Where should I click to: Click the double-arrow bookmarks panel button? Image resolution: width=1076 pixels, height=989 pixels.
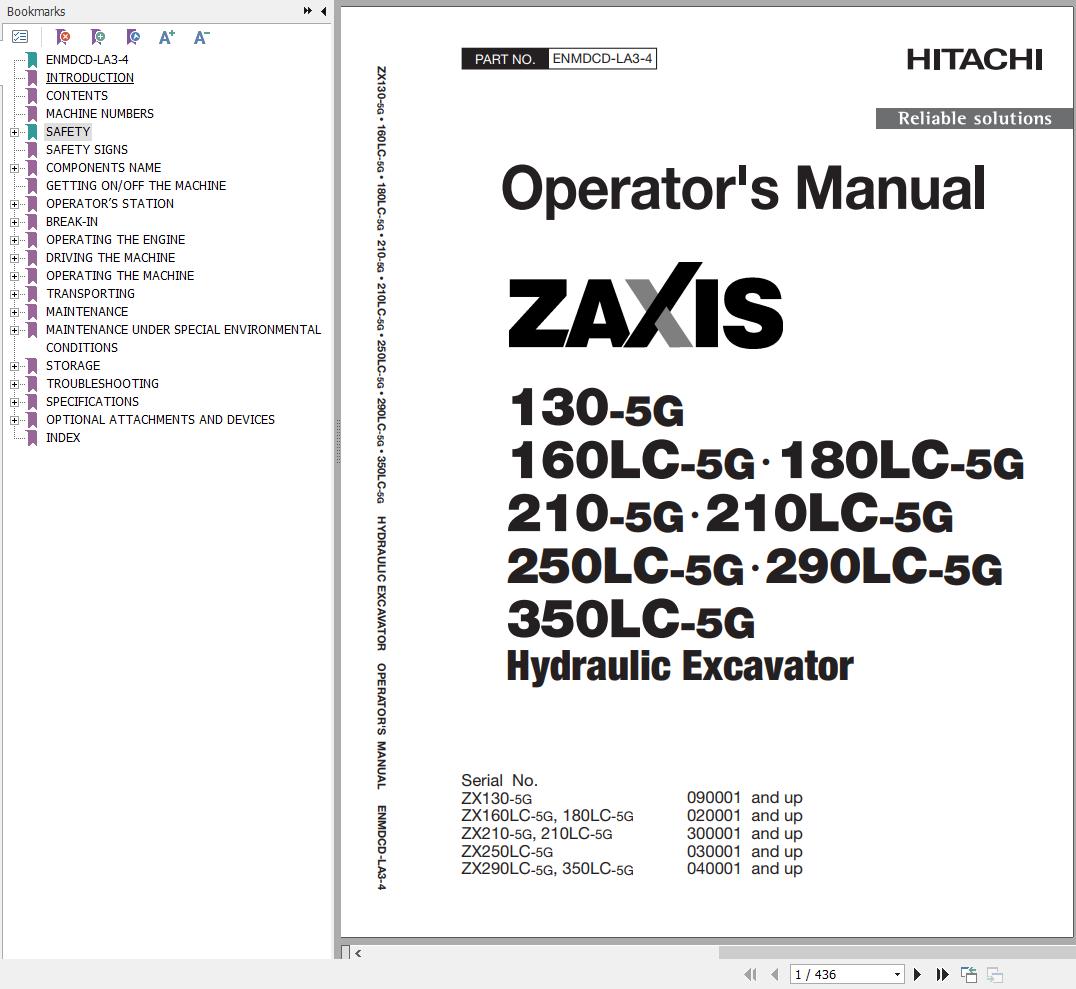[x=307, y=11]
